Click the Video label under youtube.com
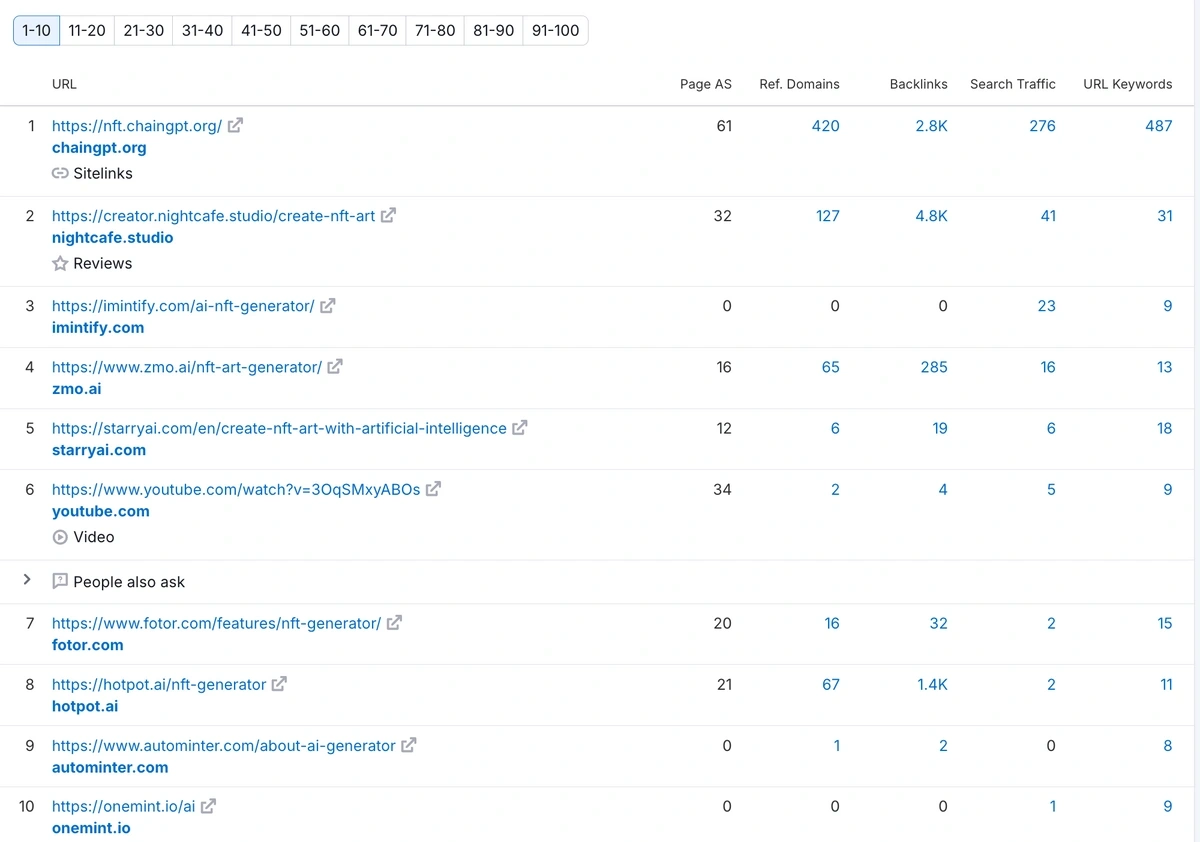Viewport: 1200px width, 842px height. tap(94, 537)
